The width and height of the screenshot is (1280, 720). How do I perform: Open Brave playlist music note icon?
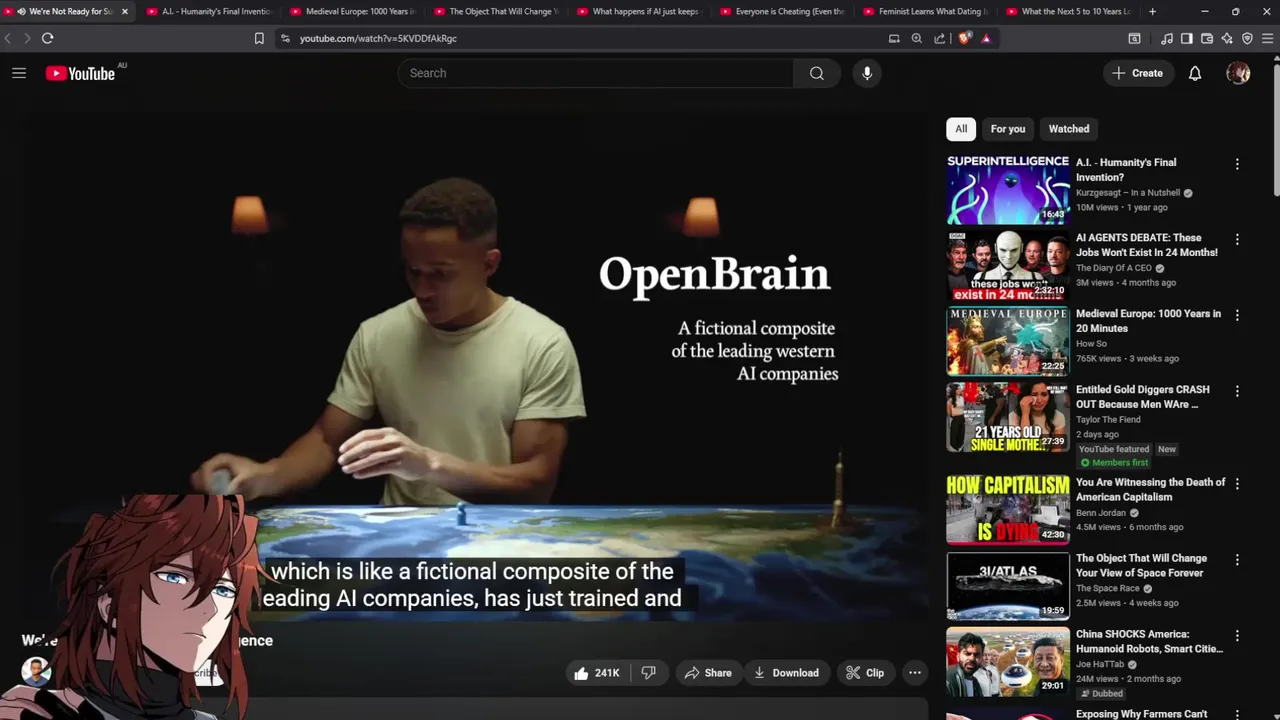pyautogui.click(x=1167, y=38)
